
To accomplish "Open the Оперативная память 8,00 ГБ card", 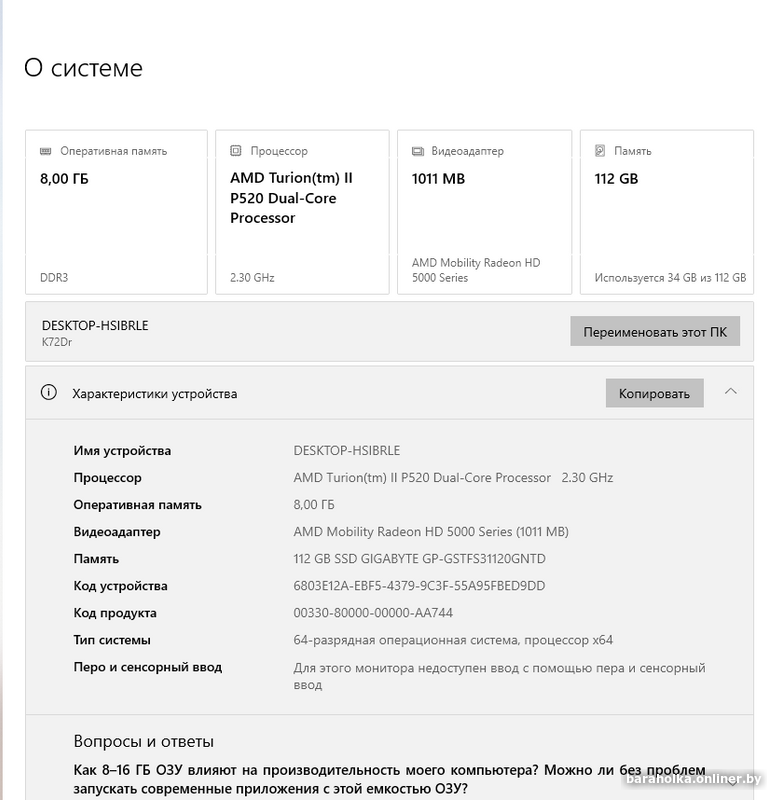I will 116,212.
